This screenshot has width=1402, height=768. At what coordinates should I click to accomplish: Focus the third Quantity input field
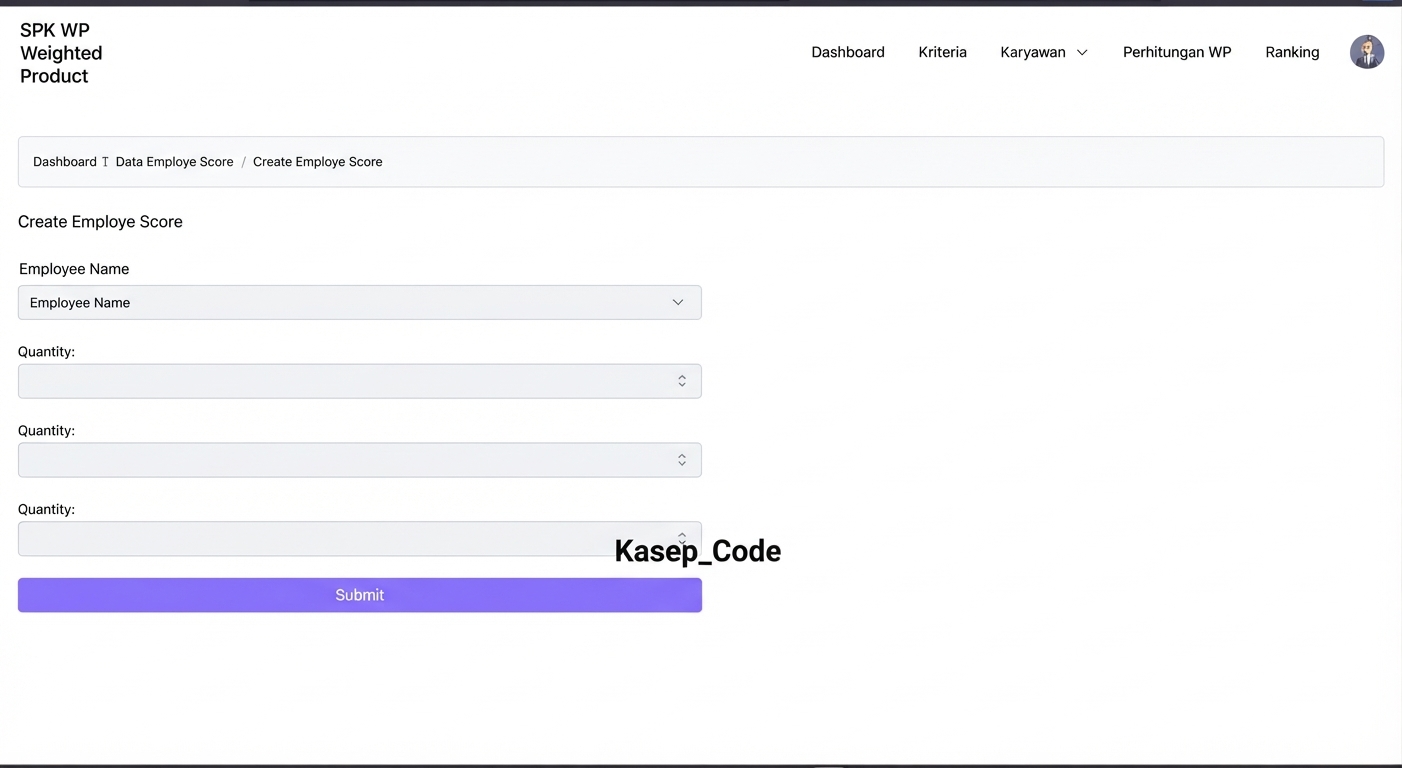pyautogui.click(x=360, y=539)
